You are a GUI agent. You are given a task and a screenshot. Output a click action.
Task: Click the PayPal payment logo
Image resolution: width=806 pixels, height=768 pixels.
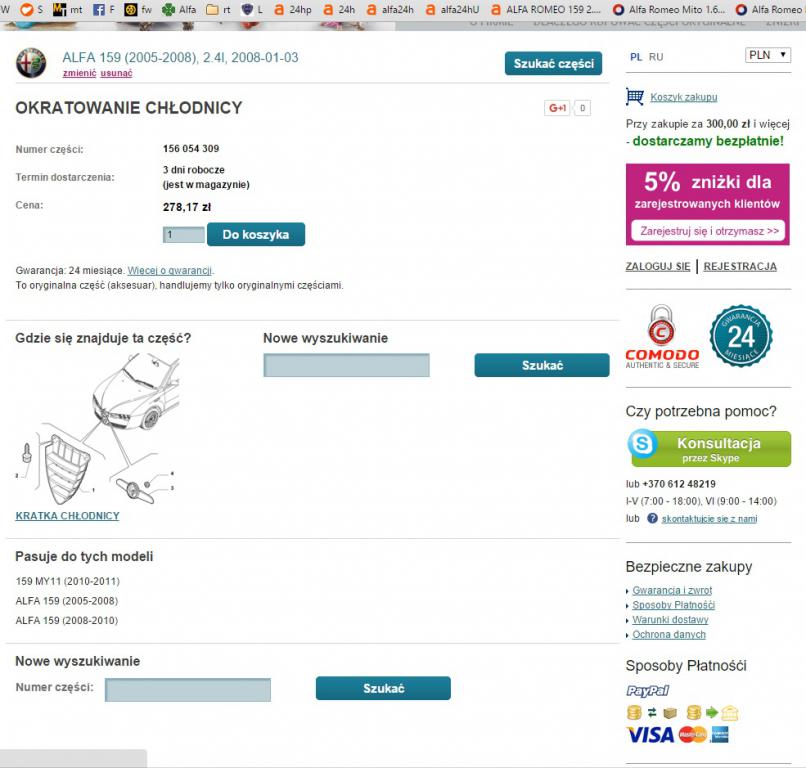pos(648,690)
